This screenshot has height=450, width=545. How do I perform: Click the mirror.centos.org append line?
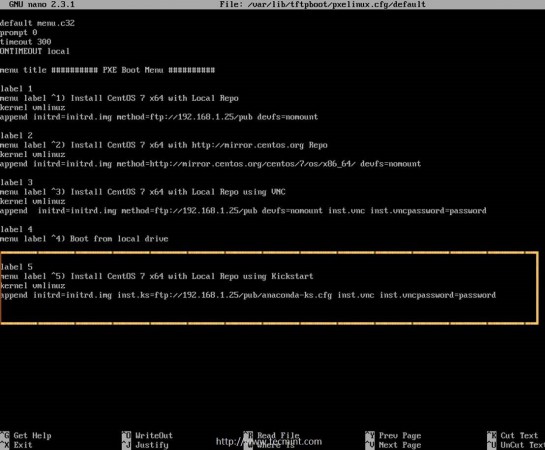click(210, 164)
